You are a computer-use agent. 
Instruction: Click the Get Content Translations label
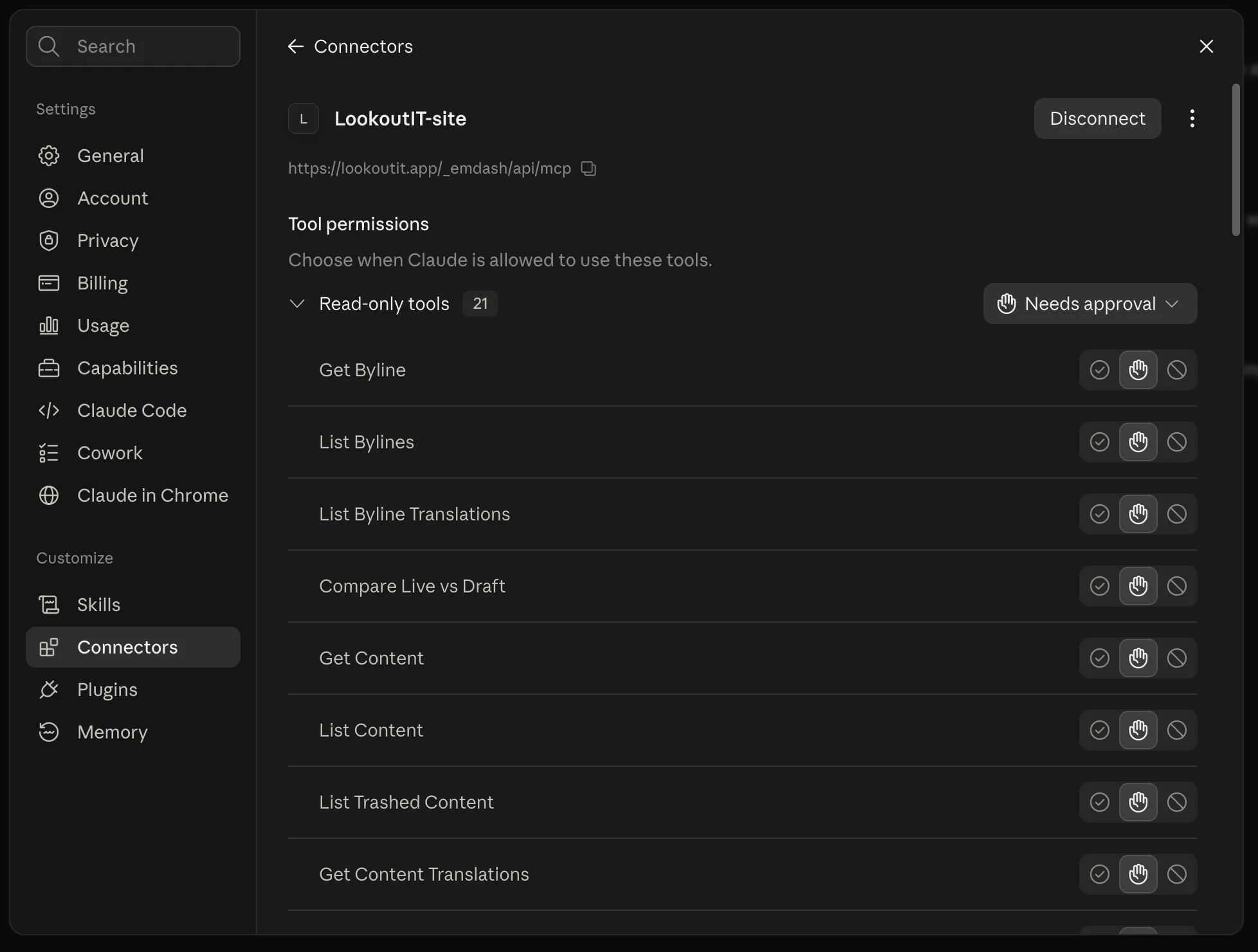coord(424,874)
